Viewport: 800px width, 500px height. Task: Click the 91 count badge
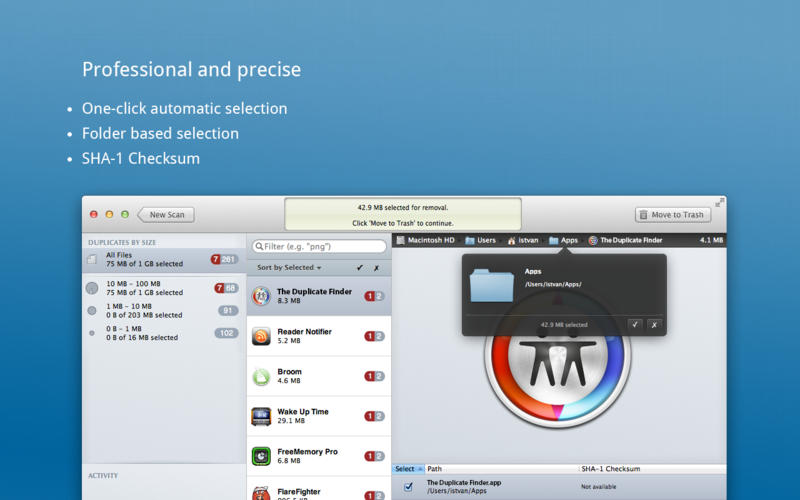(x=228, y=310)
